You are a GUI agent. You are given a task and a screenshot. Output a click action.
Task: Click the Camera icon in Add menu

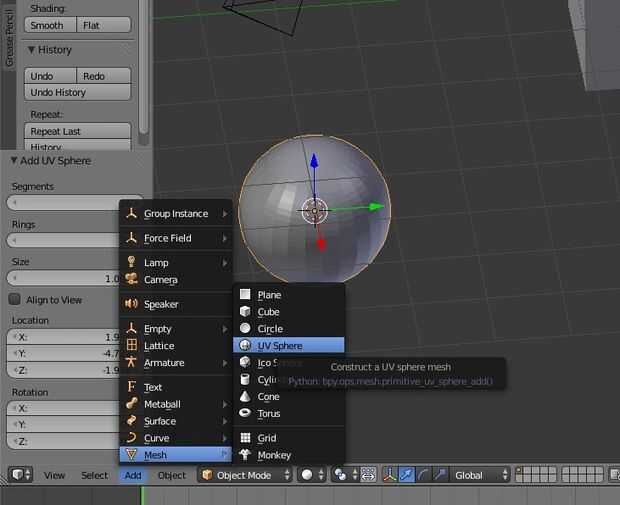click(132, 279)
